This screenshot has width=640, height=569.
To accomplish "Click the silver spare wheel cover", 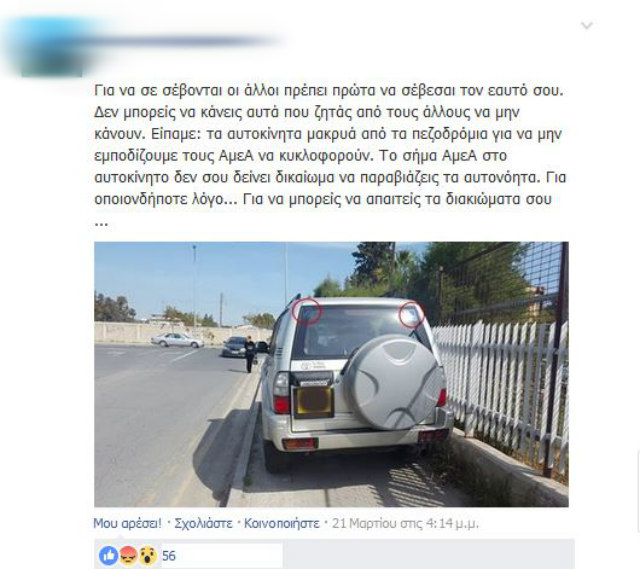I will click(x=393, y=382).
